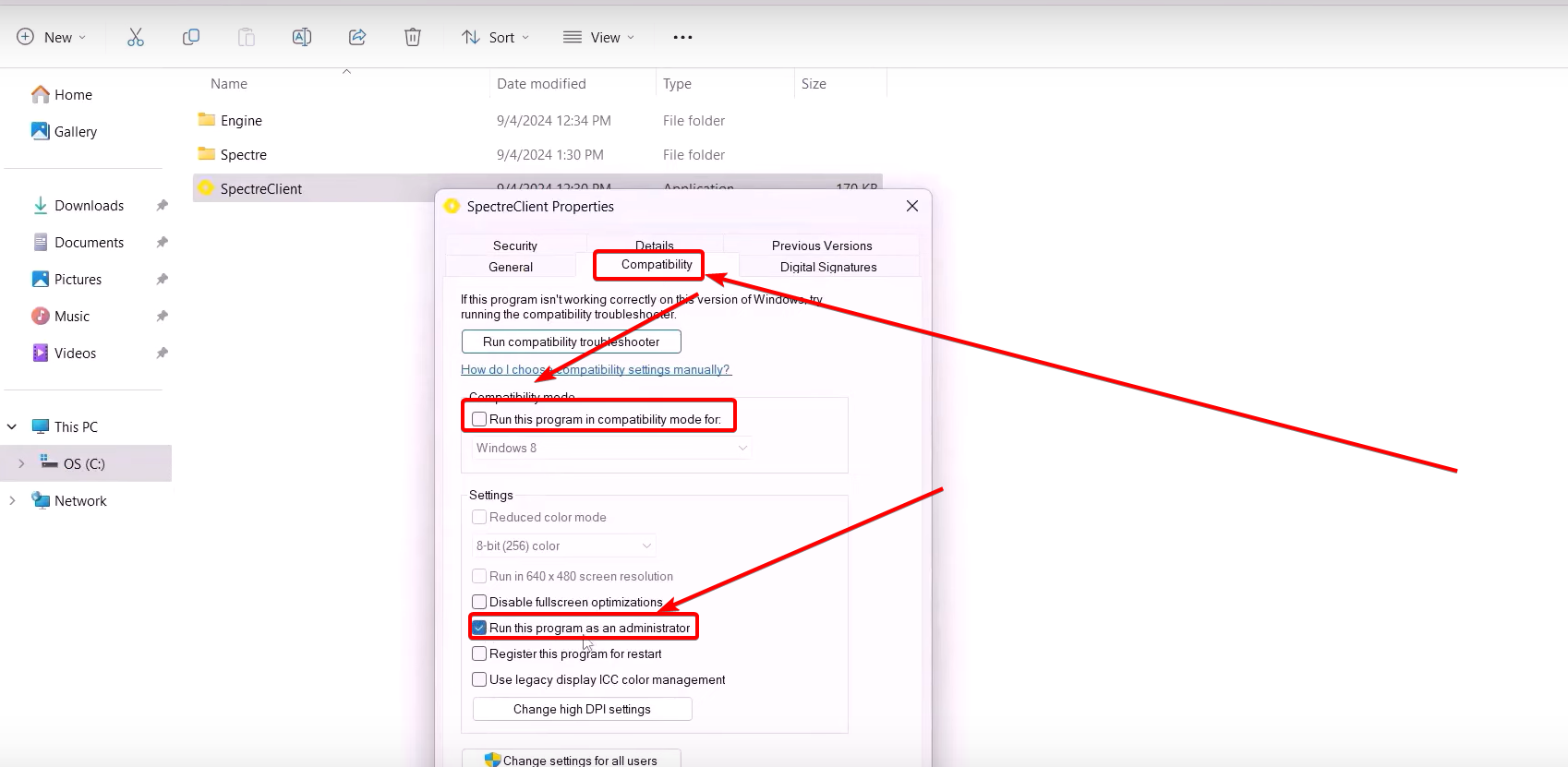Click the Share icon in toolbar
Image resolution: width=1568 pixels, height=767 pixels.
pos(357,37)
